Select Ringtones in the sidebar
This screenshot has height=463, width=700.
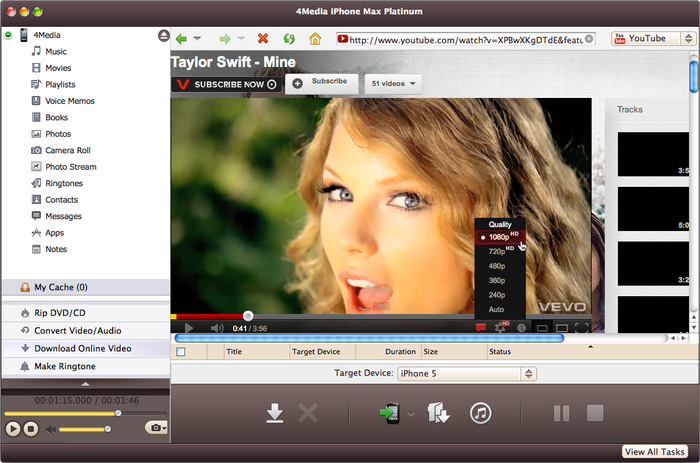(x=64, y=183)
